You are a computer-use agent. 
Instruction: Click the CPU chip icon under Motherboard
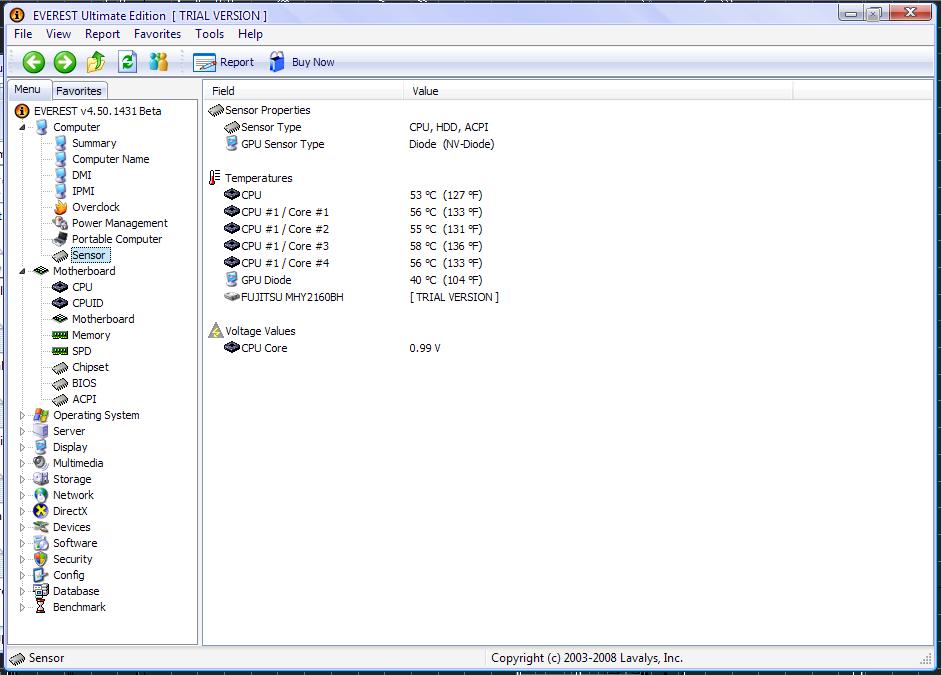(60, 287)
